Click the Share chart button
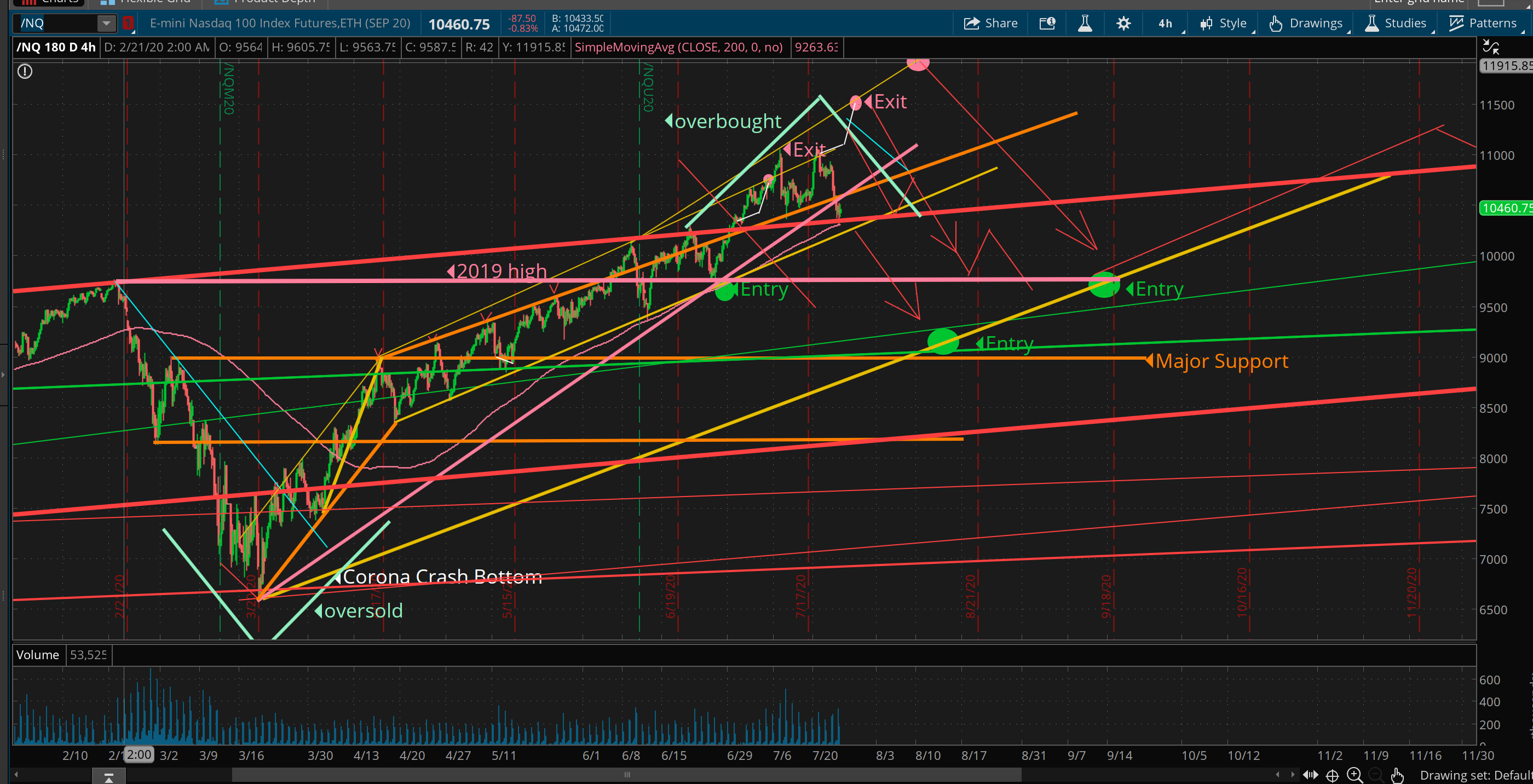 (990, 23)
